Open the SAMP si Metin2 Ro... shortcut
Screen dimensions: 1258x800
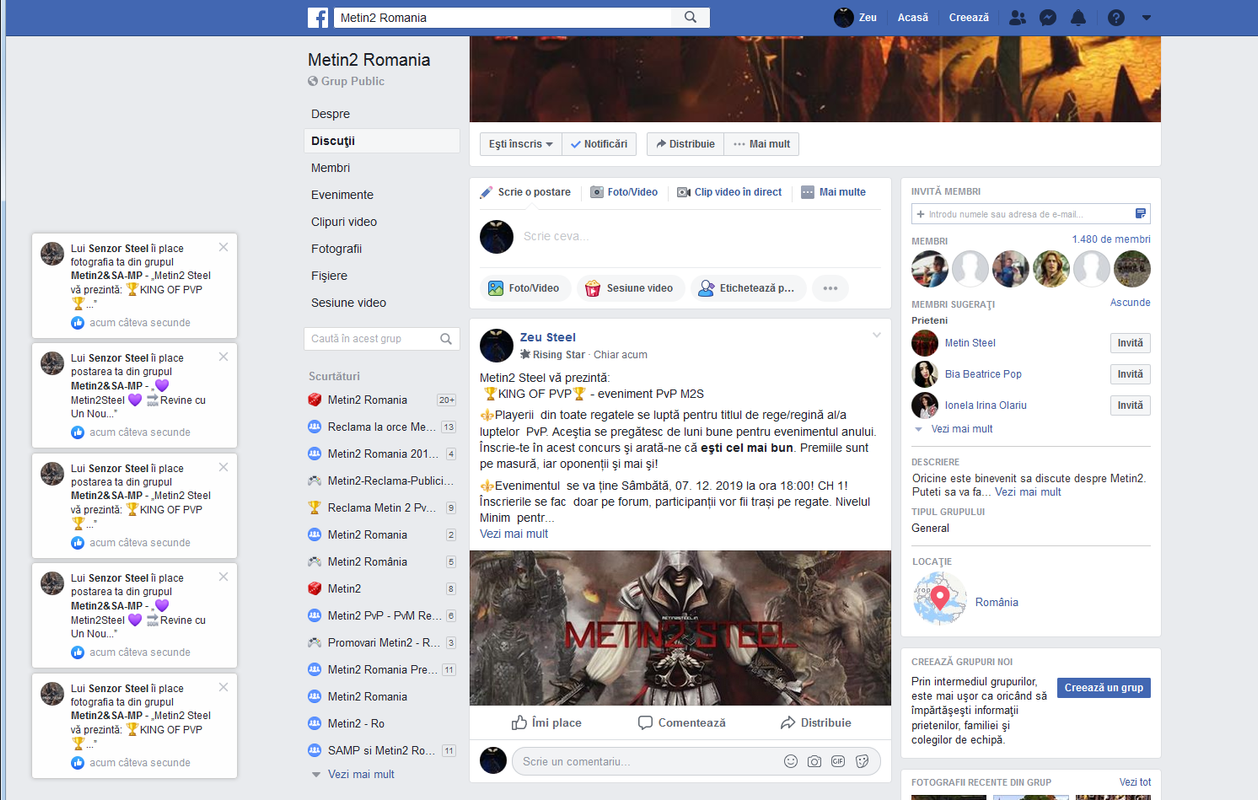(x=382, y=751)
